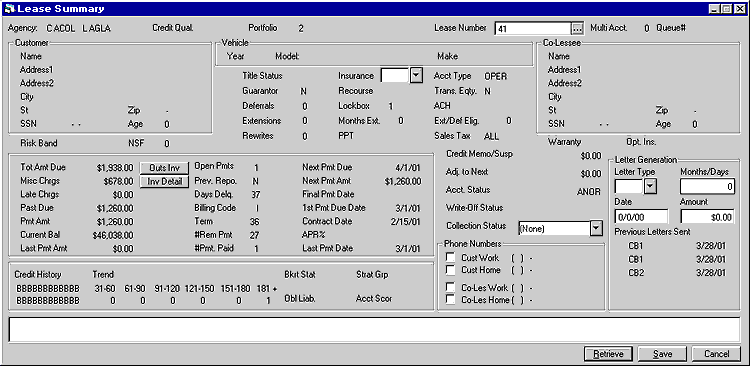This screenshot has width=750, height=366.
Task: Focus the Lease Number input field
Action: pos(533,29)
